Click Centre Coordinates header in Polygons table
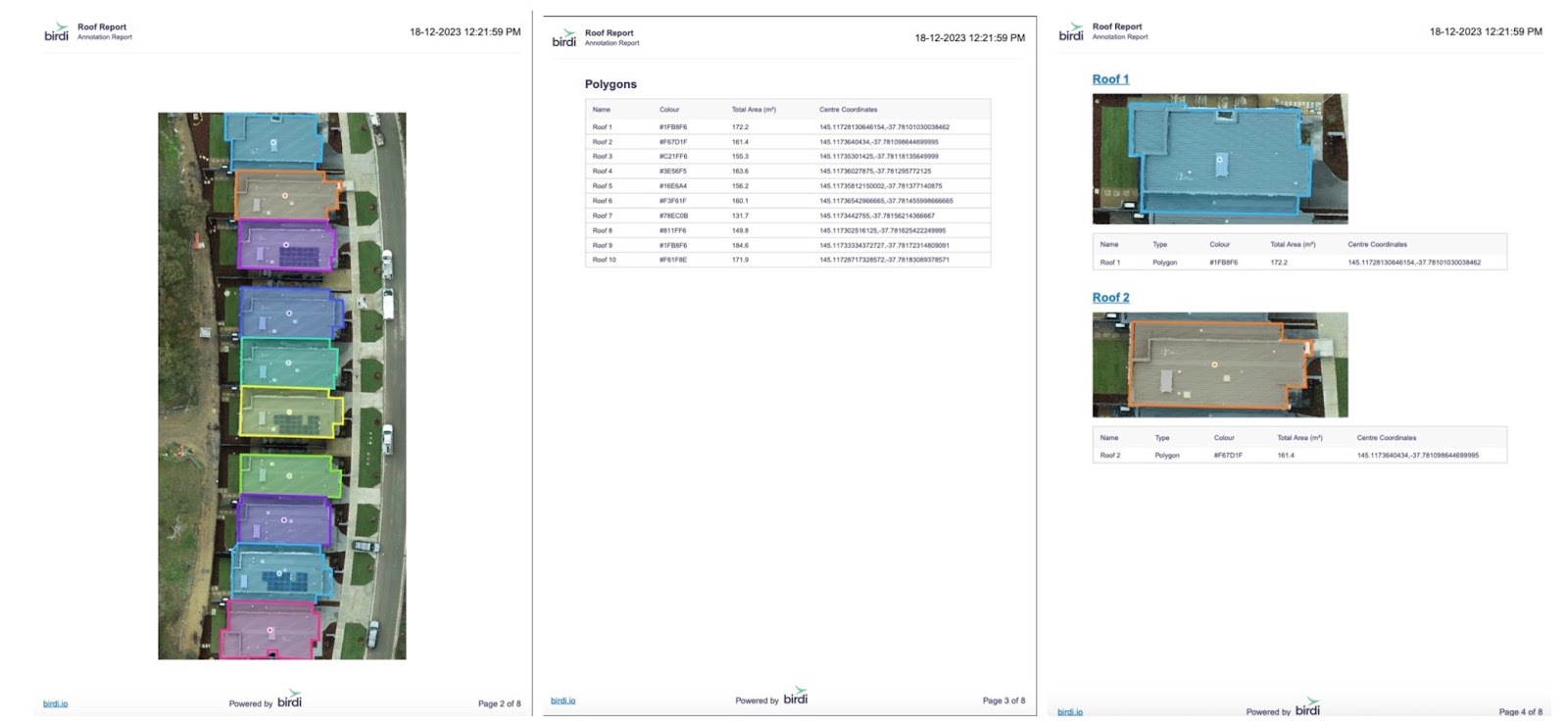The image size is (1568, 726). pyautogui.click(x=849, y=110)
